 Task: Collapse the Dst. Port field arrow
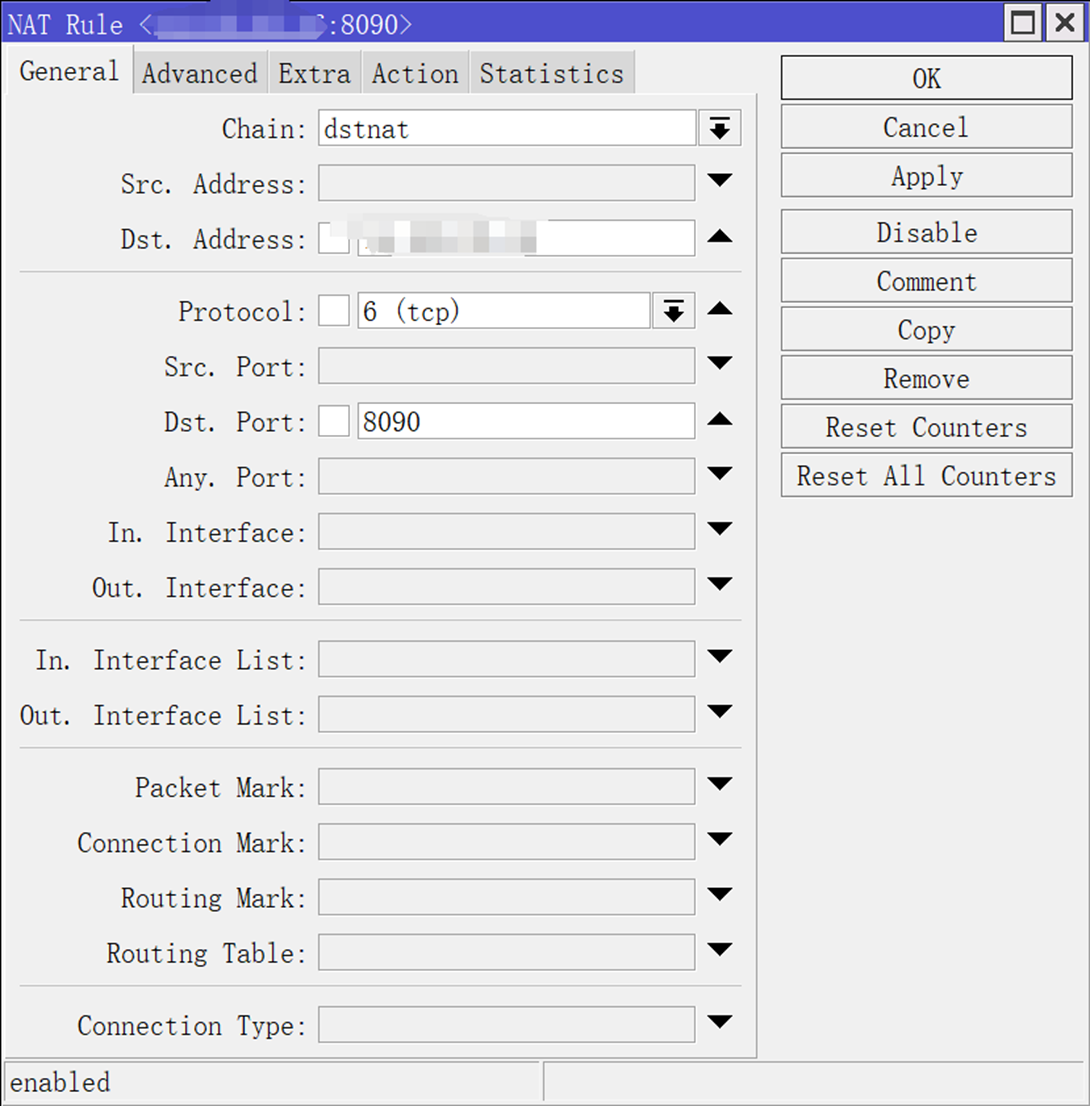[x=720, y=420]
